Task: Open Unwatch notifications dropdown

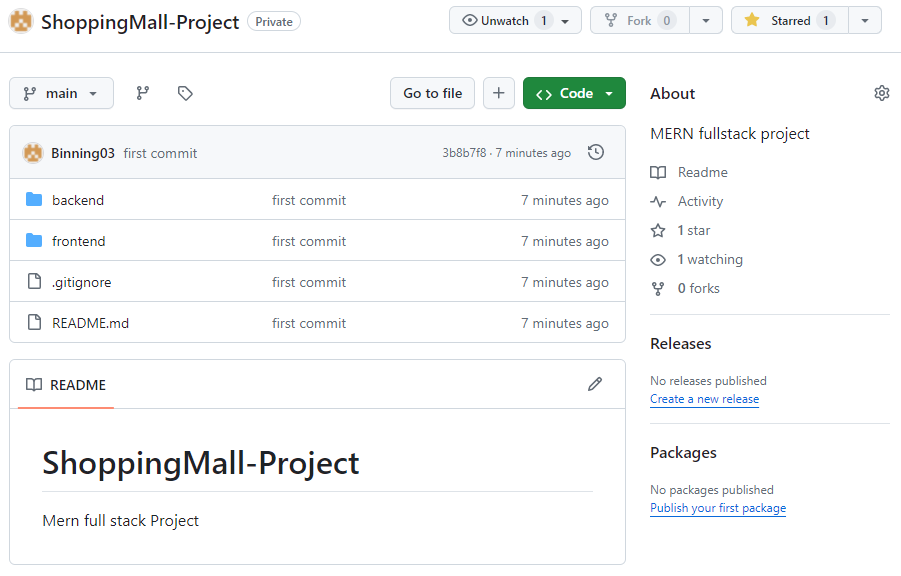Action: [515, 21]
